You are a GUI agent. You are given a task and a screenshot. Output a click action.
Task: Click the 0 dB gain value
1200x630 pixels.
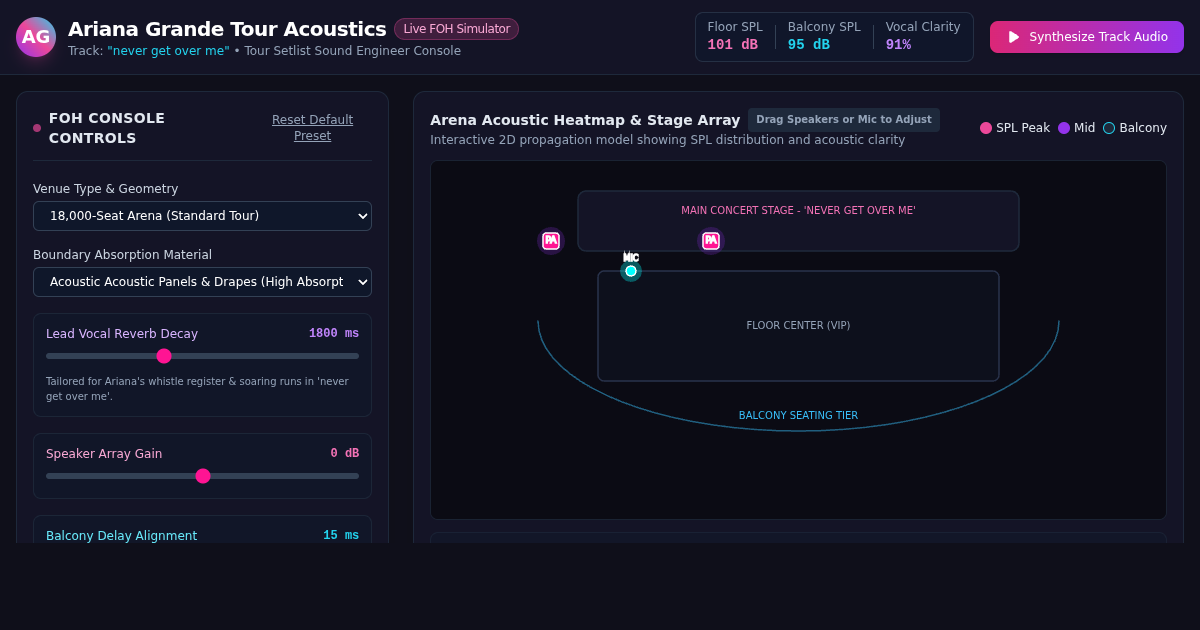[345, 454]
